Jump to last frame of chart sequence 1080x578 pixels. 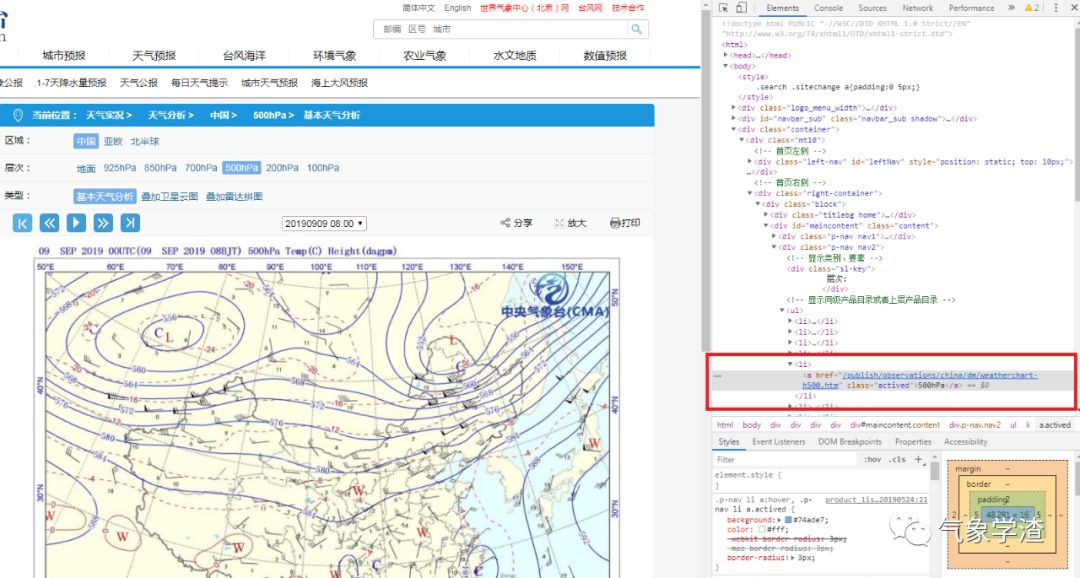pos(130,223)
